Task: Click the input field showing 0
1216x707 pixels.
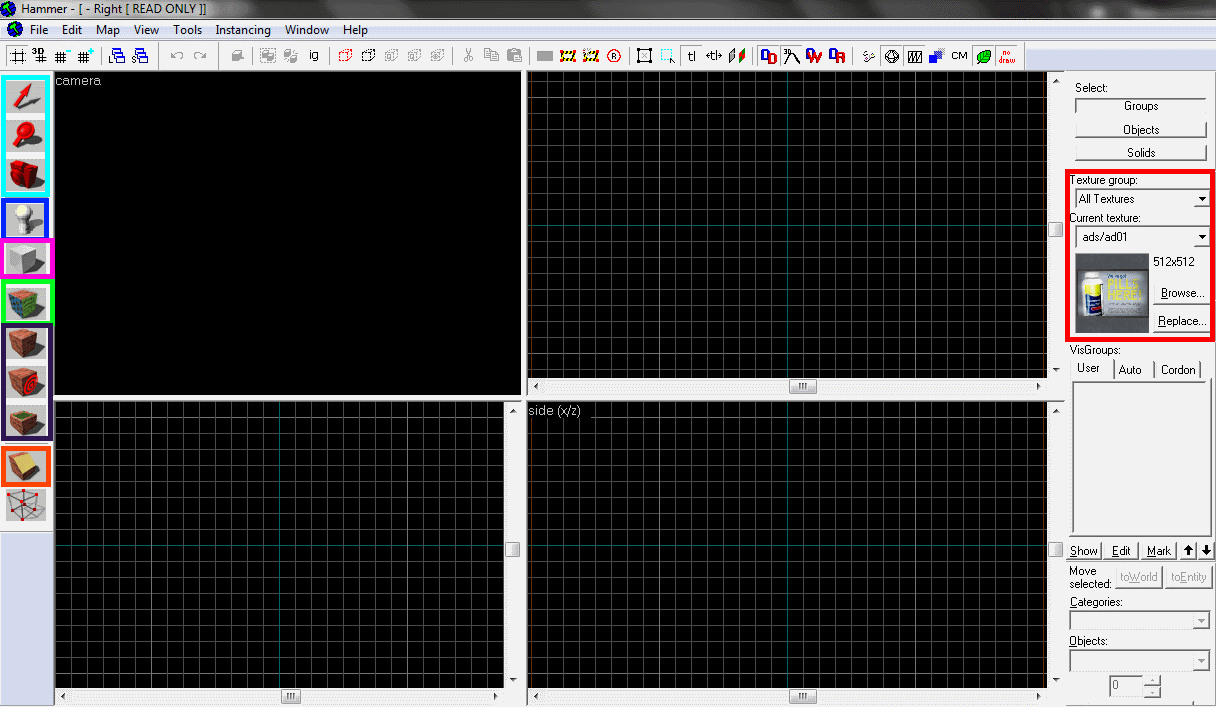Action: (x=1126, y=687)
